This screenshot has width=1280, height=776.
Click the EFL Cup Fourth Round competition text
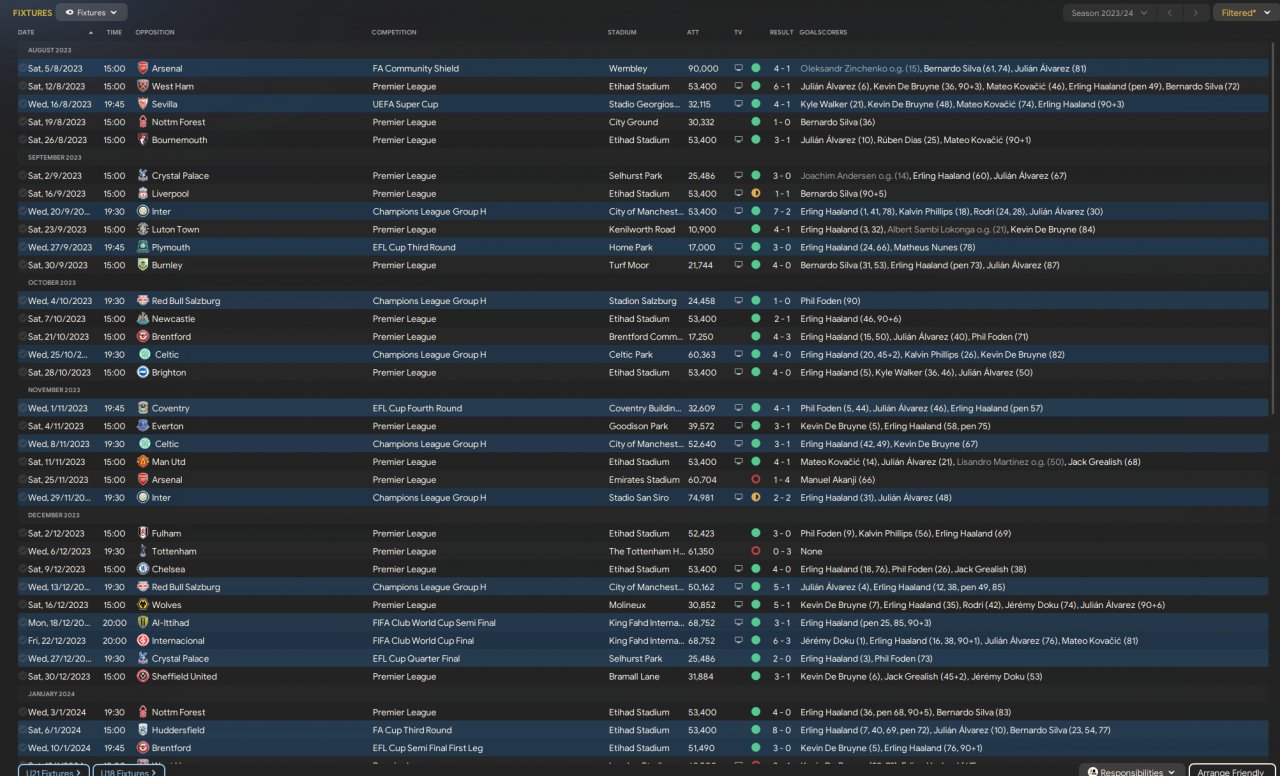[x=417, y=409]
